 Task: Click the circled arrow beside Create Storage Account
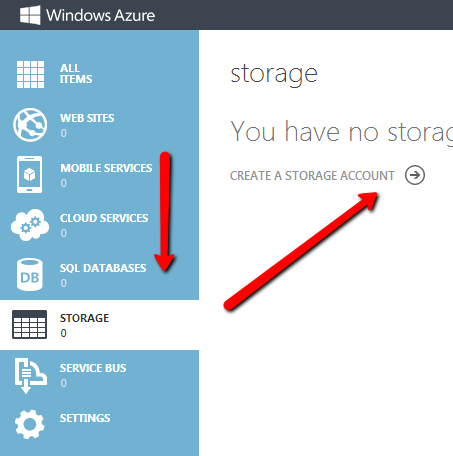415,175
